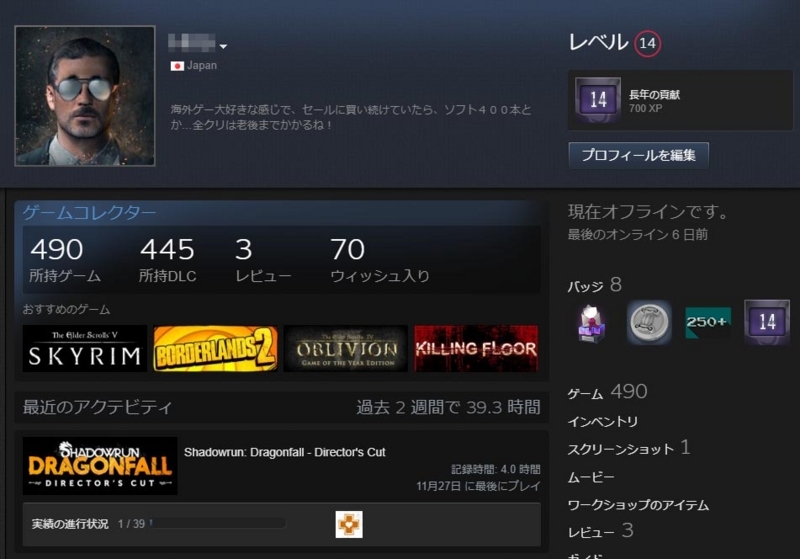800x559 pixels.
Task: Click the Japan flag icon
Action: pos(177,66)
